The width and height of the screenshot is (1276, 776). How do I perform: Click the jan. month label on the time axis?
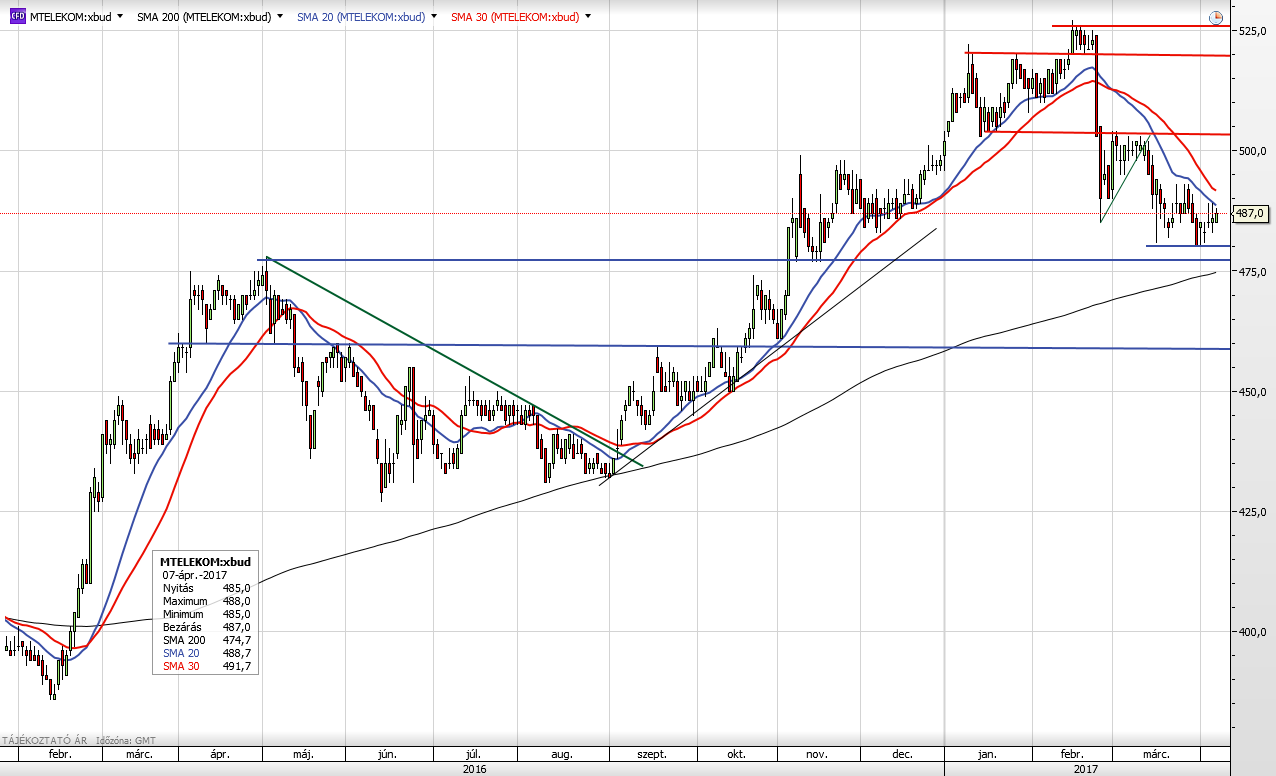[986, 755]
